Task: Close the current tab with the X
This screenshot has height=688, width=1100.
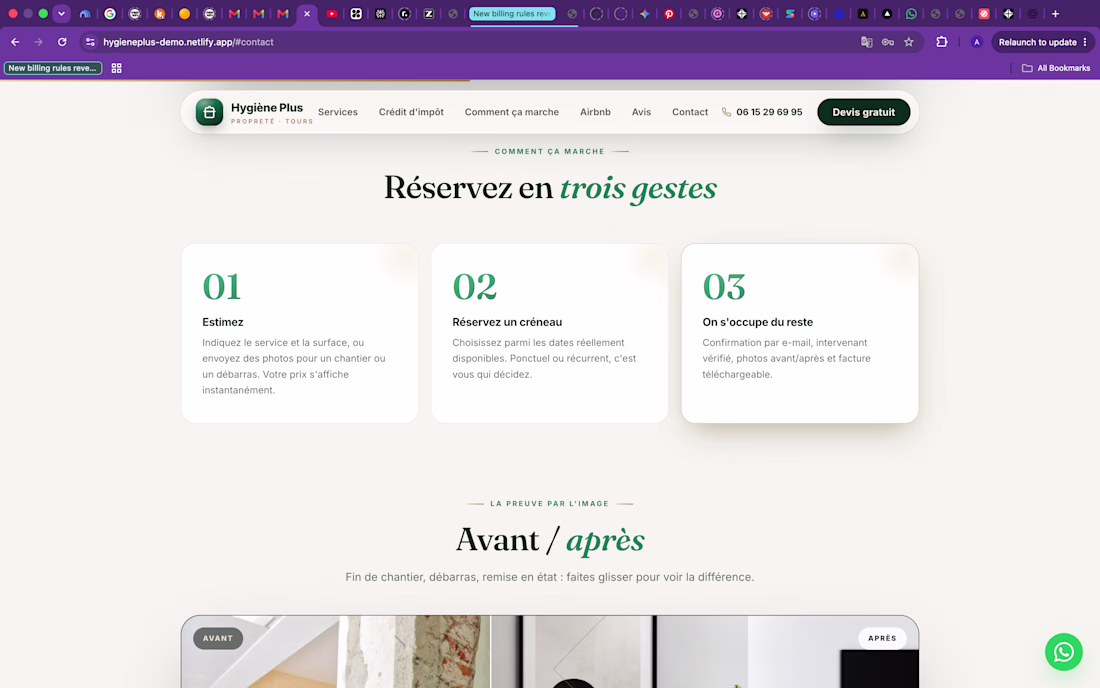Action: point(307,13)
